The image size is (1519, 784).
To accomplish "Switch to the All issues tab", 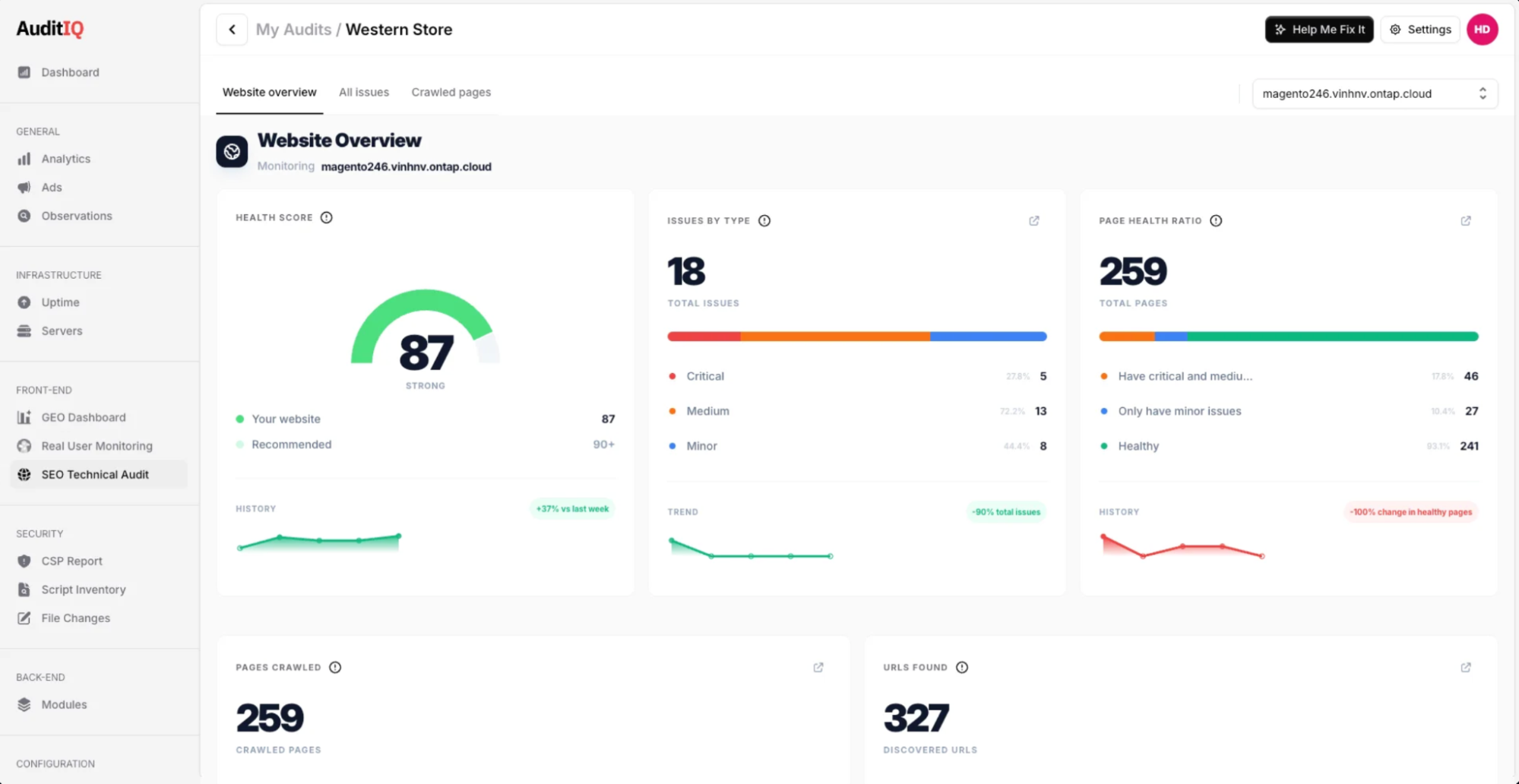I will (364, 92).
